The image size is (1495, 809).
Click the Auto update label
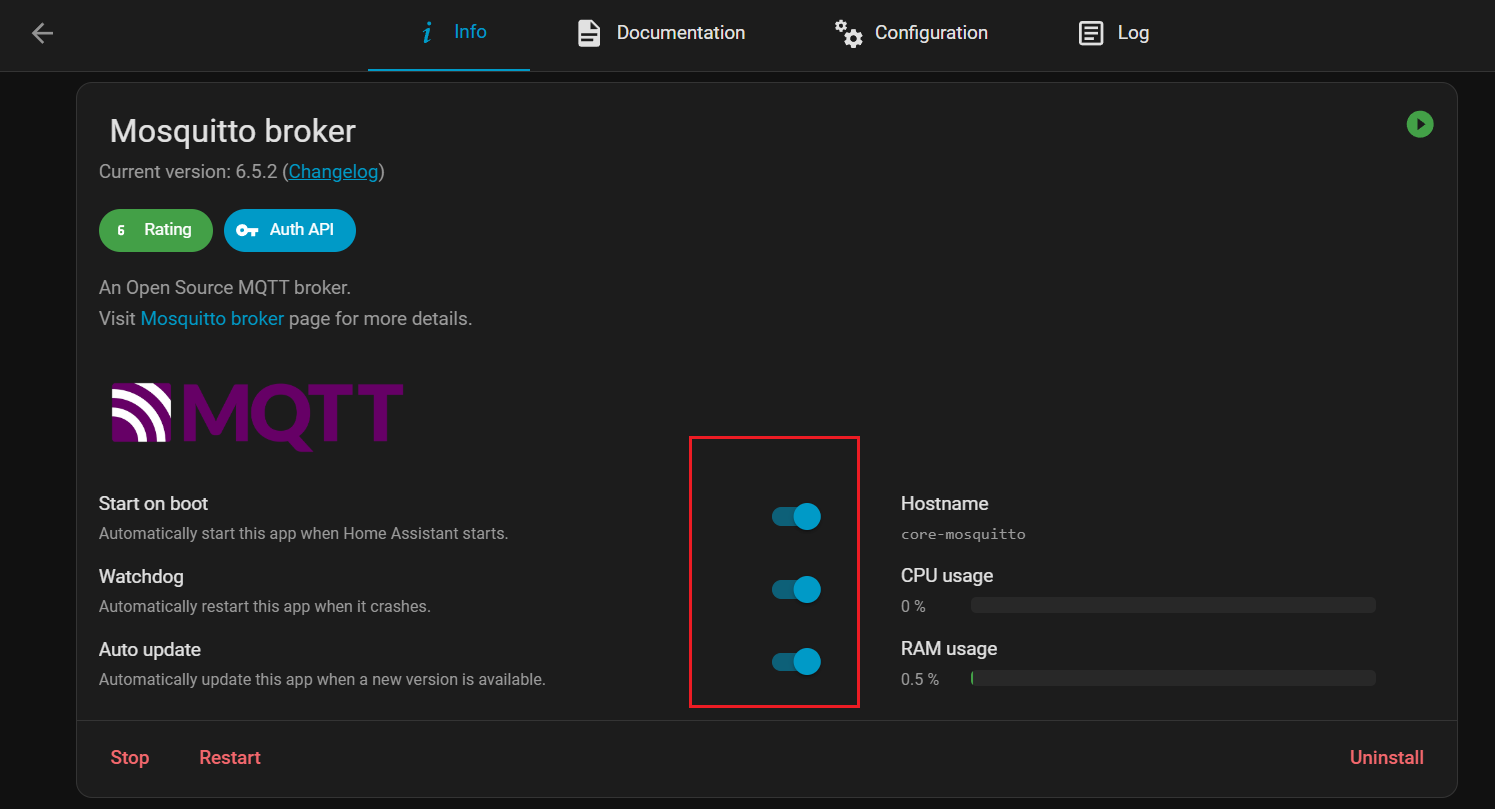150,650
